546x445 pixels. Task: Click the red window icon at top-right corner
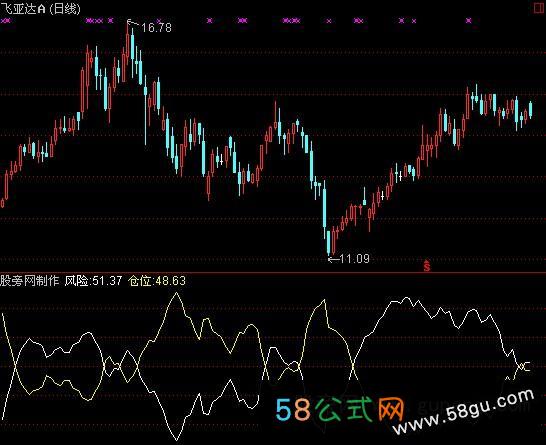[539, 8]
